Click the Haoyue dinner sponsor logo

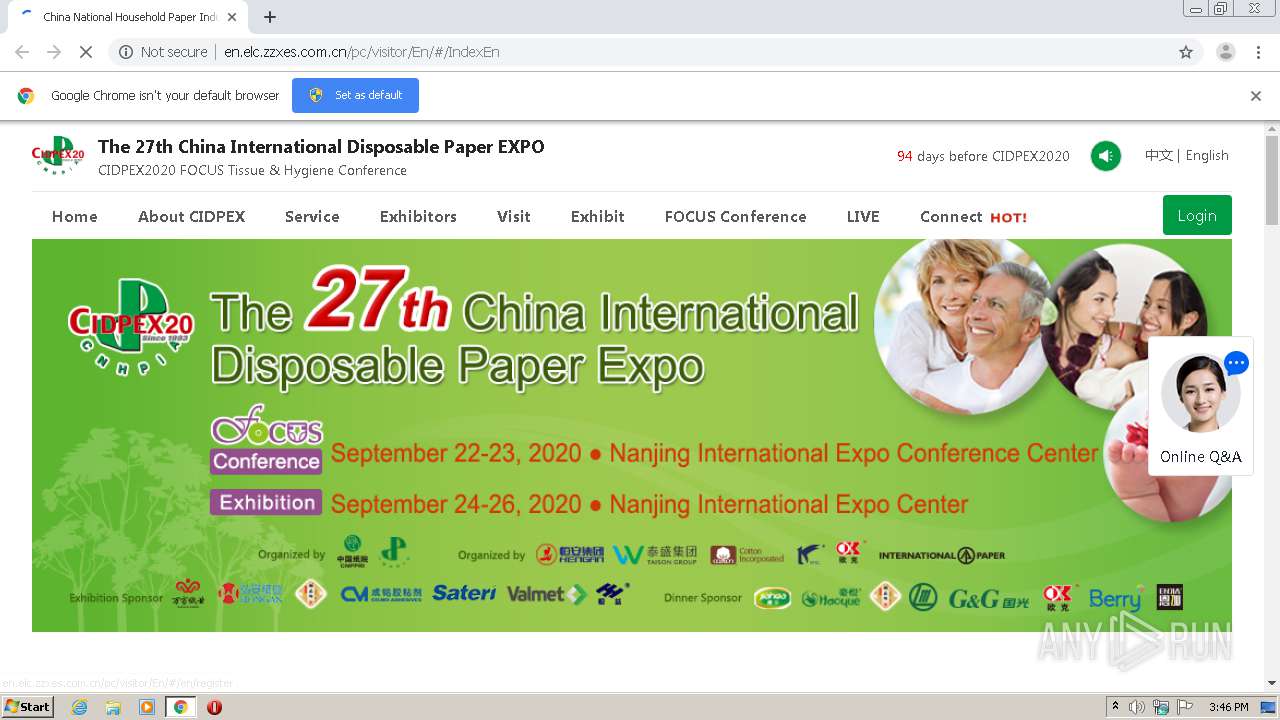point(831,598)
